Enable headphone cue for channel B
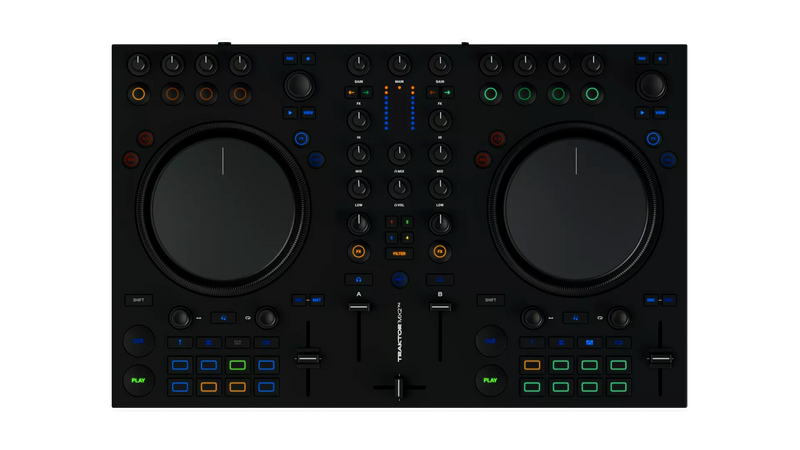The image size is (800, 450). tap(440, 280)
